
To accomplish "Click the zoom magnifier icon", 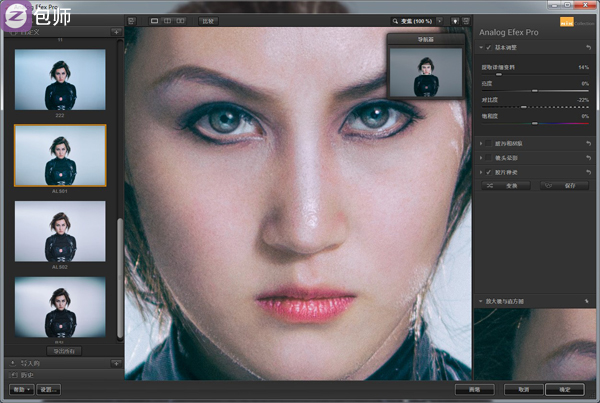I will [x=395, y=21].
